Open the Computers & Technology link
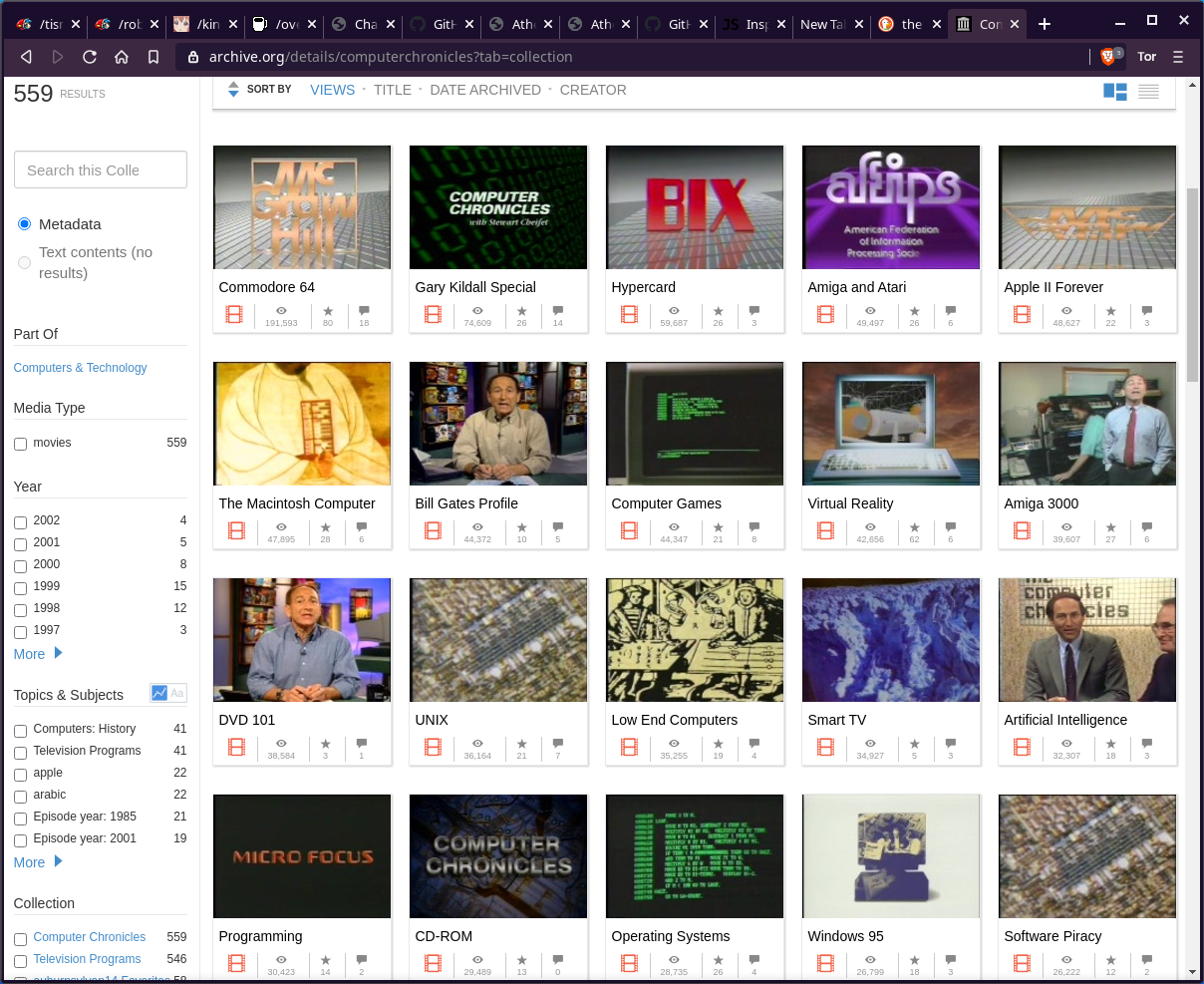Image resolution: width=1204 pixels, height=984 pixels. click(80, 368)
